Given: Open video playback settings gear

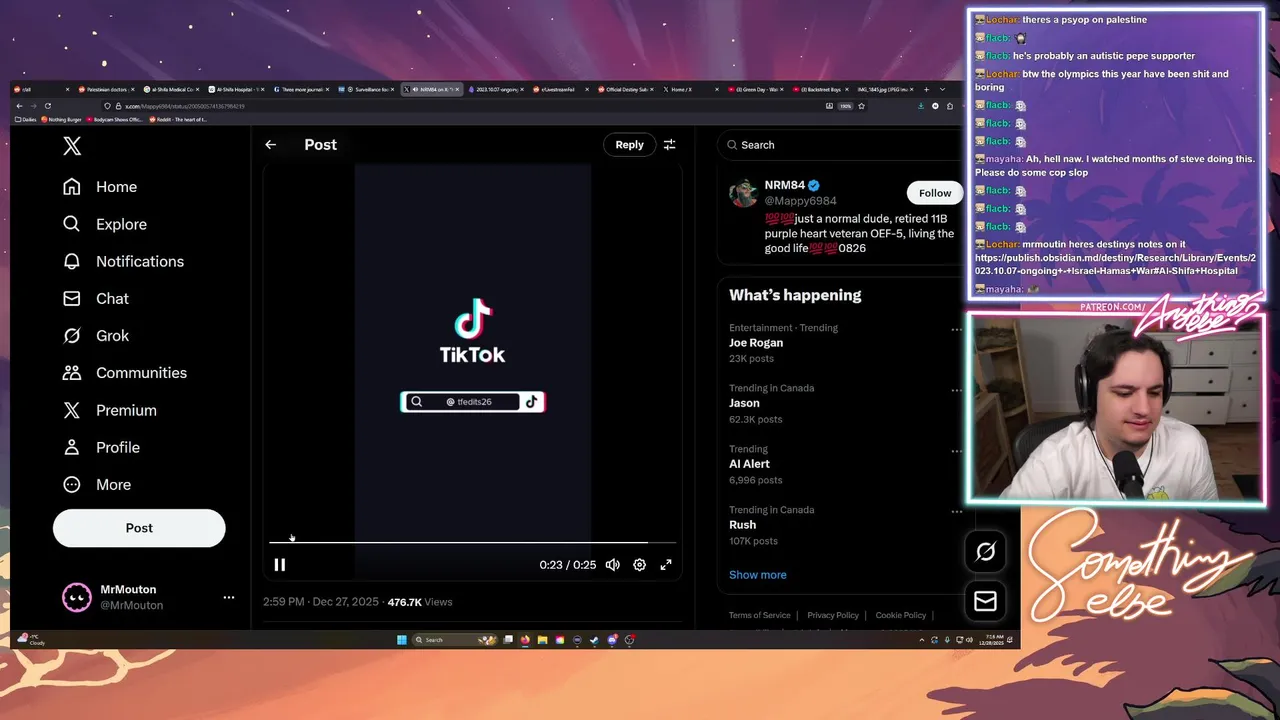Looking at the screenshot, I should pyautogui.click(x=639, y=565).
